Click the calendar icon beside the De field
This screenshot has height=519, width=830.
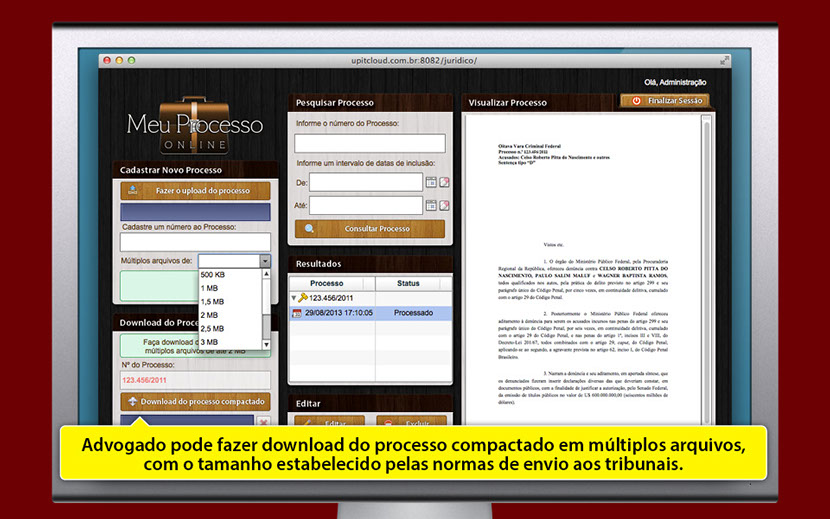coord(431,182)
